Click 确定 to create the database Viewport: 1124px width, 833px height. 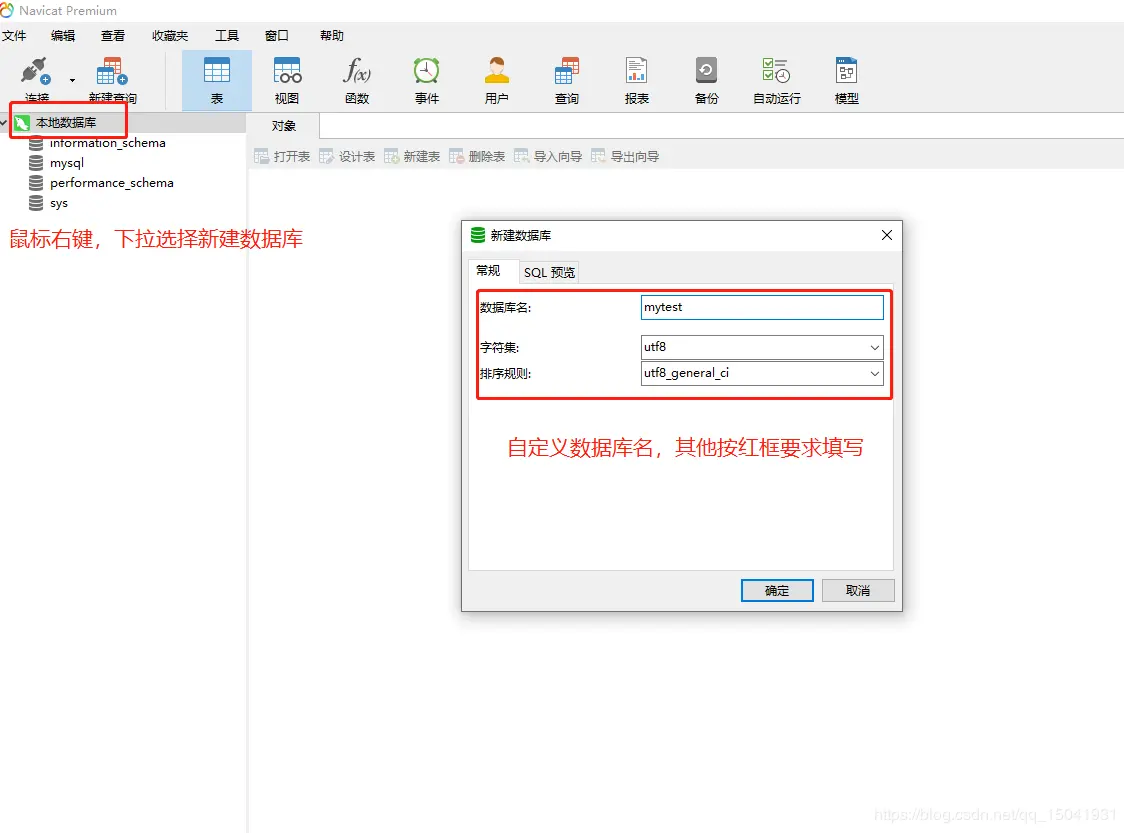pos(777,590)
